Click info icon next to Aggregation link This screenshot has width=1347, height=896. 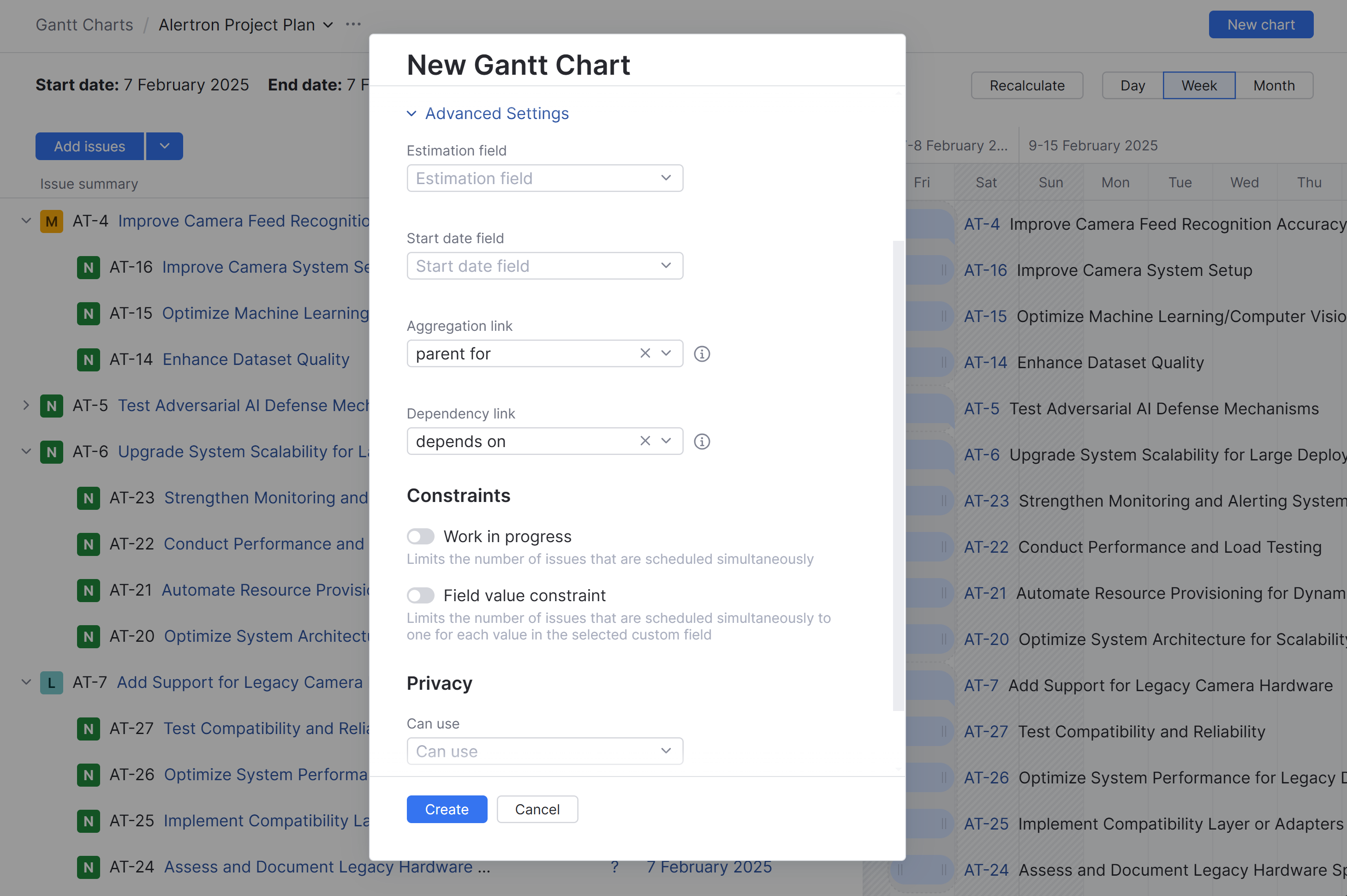click(x=702, y=354)
